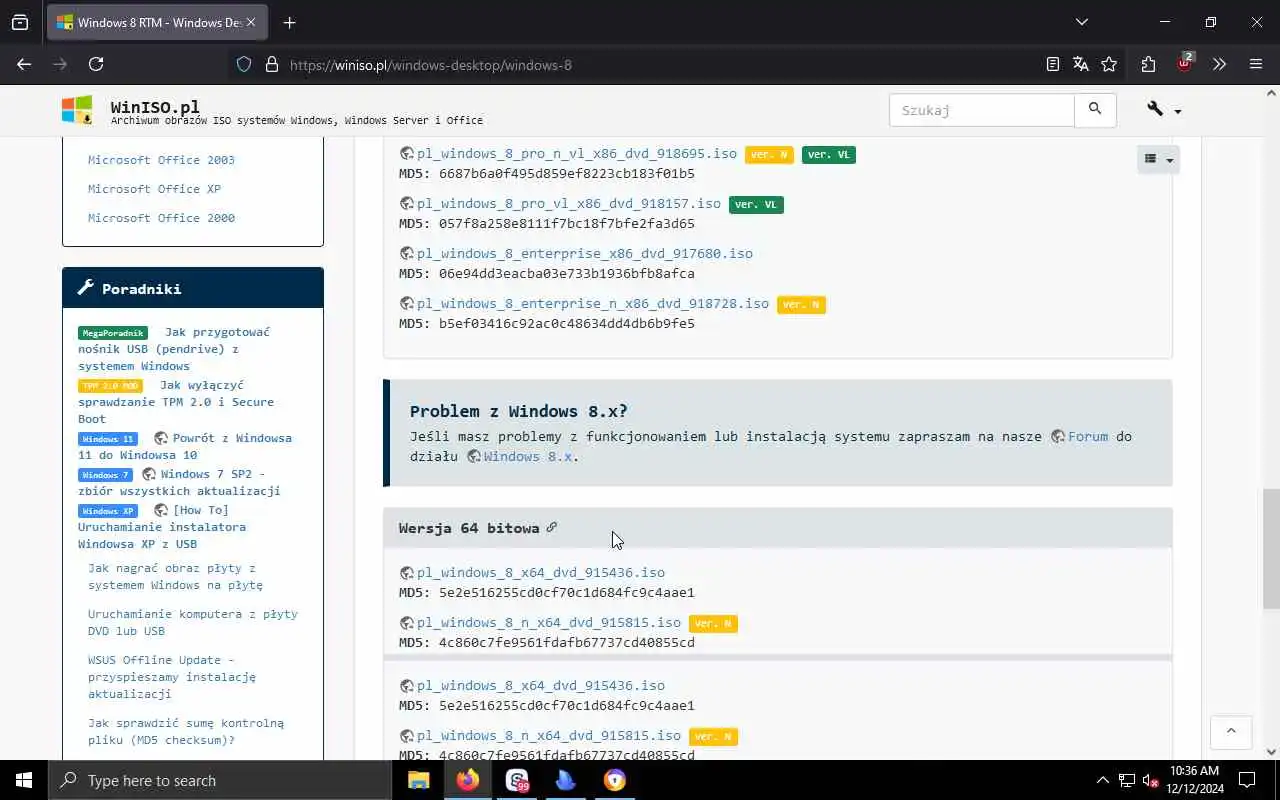This screenshot has height=800, width=1280.
Task: Click the WinISO.pl Windows logo
Action: point(77,110)
